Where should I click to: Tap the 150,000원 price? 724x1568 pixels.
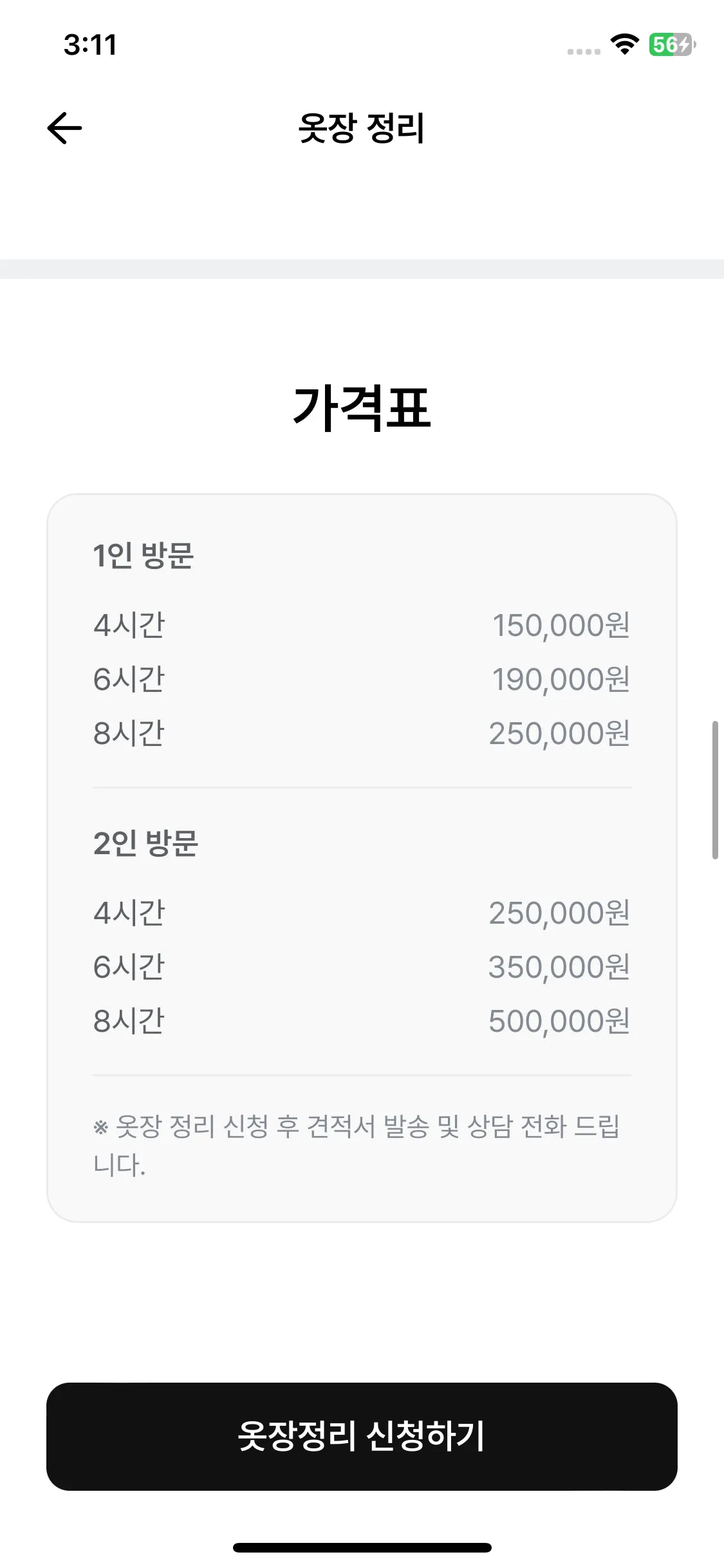561,626
